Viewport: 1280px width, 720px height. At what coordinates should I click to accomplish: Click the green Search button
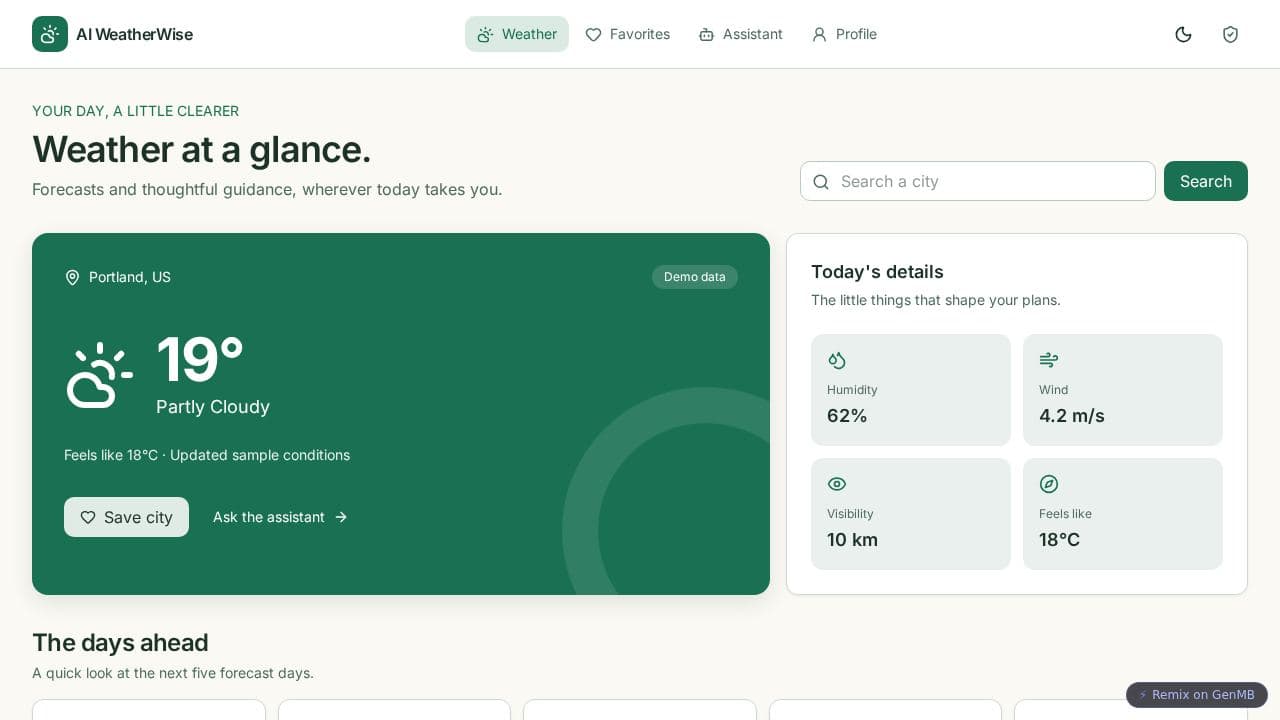pyautogui.click(x=1206, y=181)
